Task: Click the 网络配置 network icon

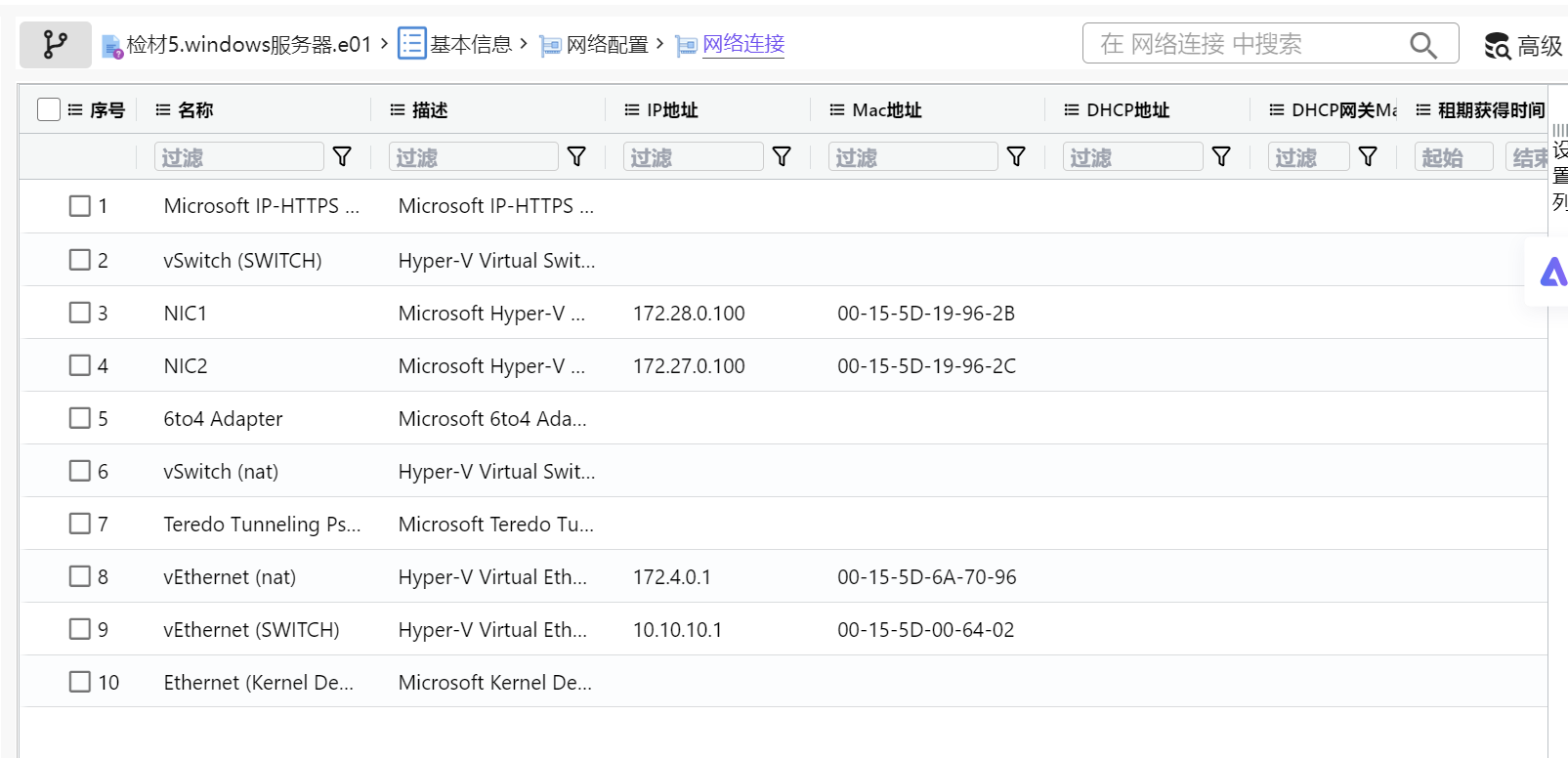Action: tap(550, 46)
